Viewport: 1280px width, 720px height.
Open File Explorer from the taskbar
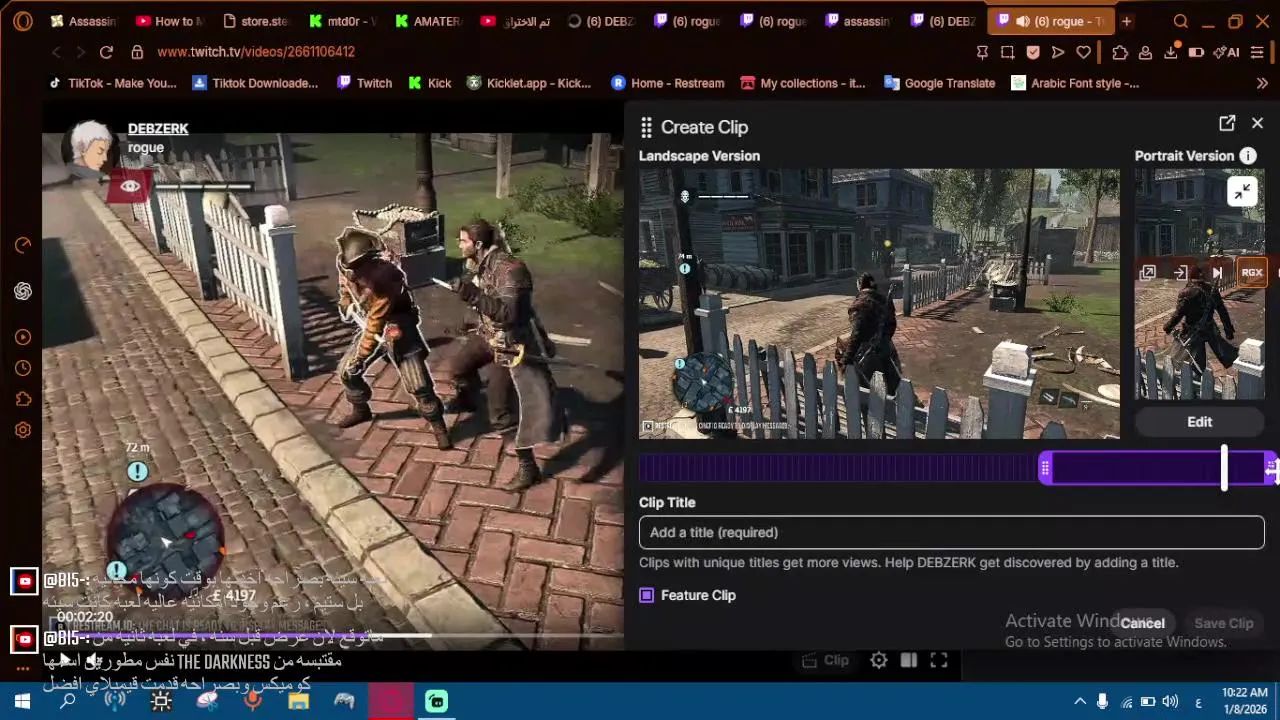(x=298, y=702)
